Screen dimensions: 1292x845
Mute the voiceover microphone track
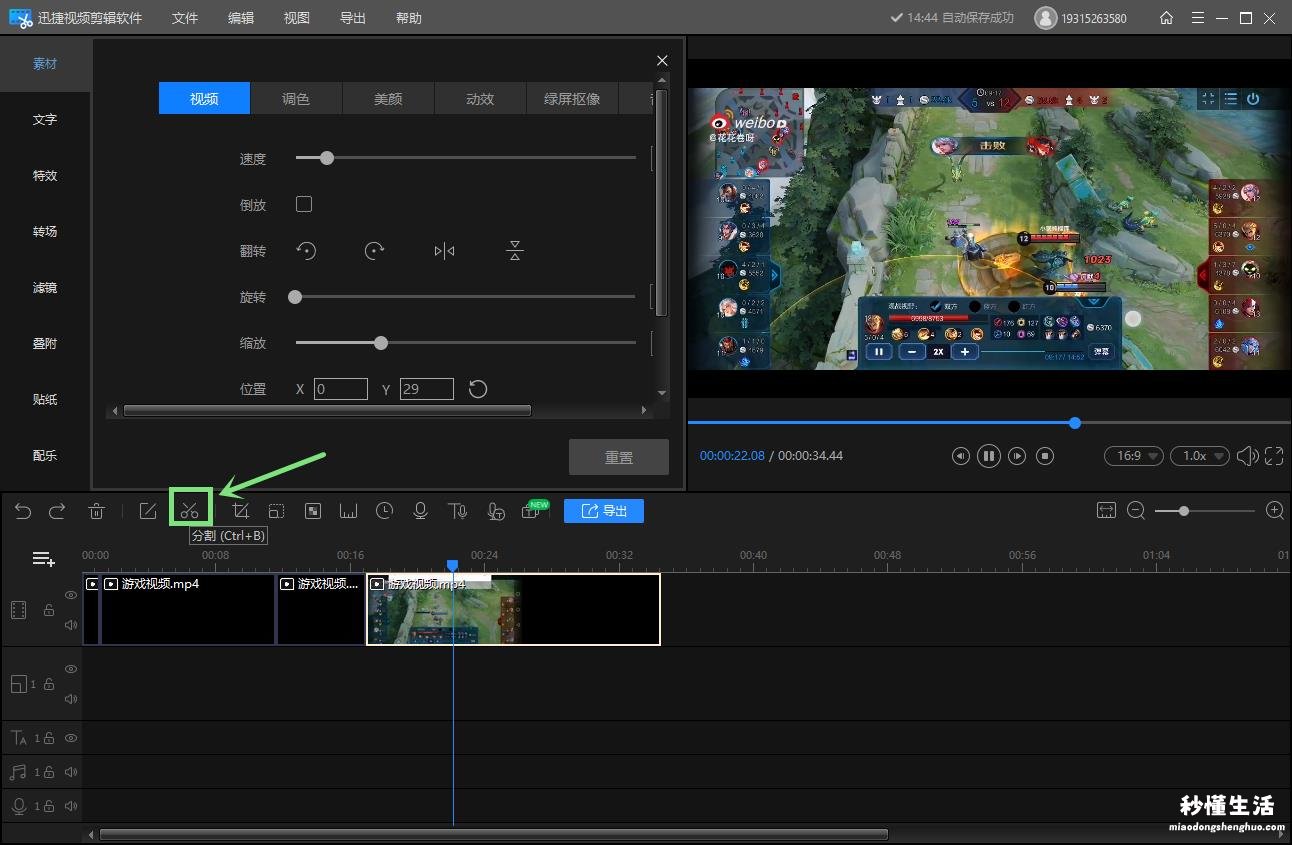pos(71,806)
